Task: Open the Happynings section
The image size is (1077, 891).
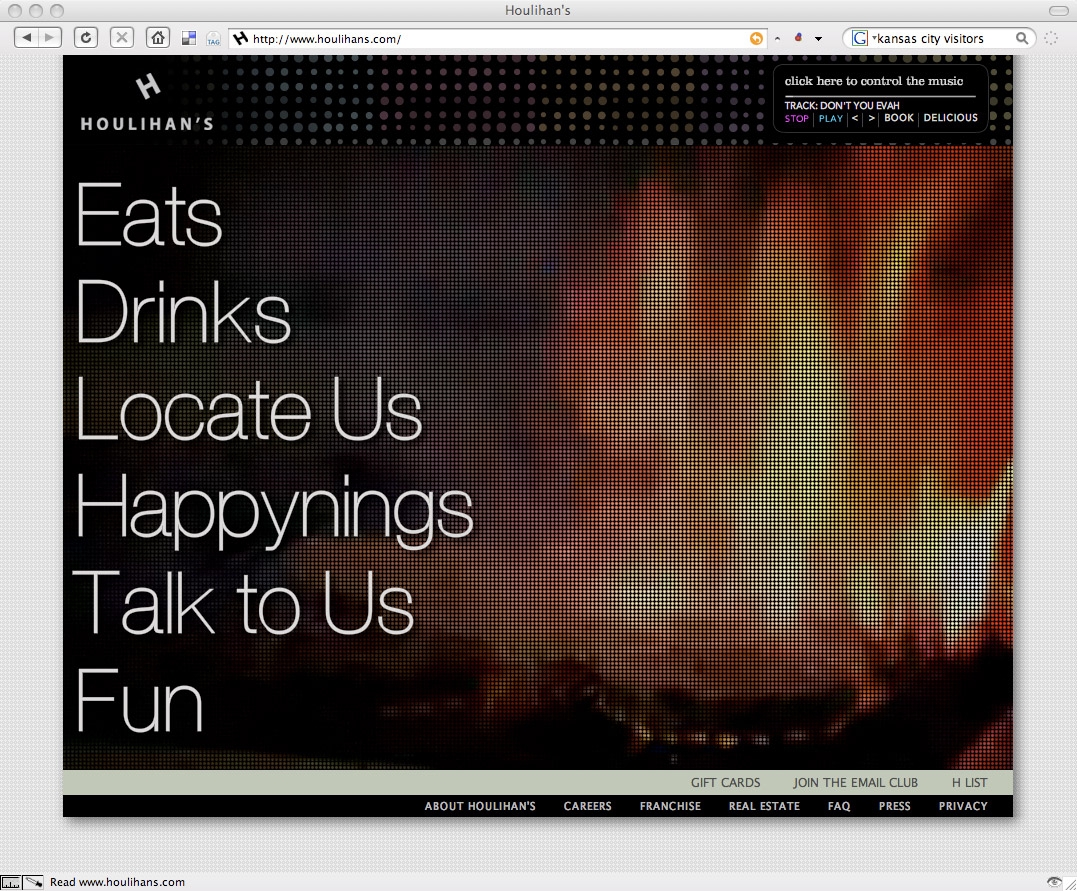Action: click(274, 510)
